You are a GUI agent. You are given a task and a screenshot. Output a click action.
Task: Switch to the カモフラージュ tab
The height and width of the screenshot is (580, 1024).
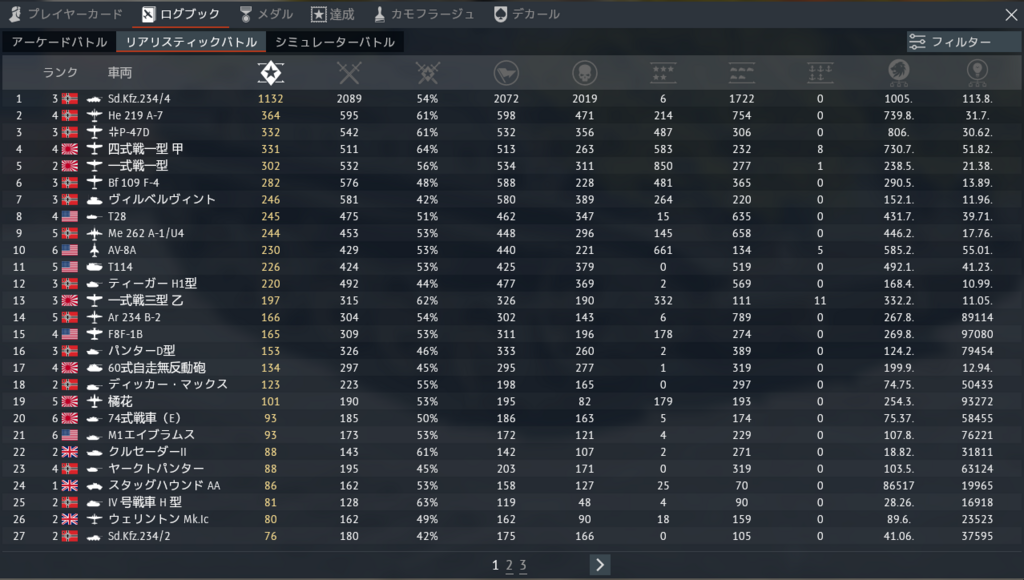coord(423,14)
